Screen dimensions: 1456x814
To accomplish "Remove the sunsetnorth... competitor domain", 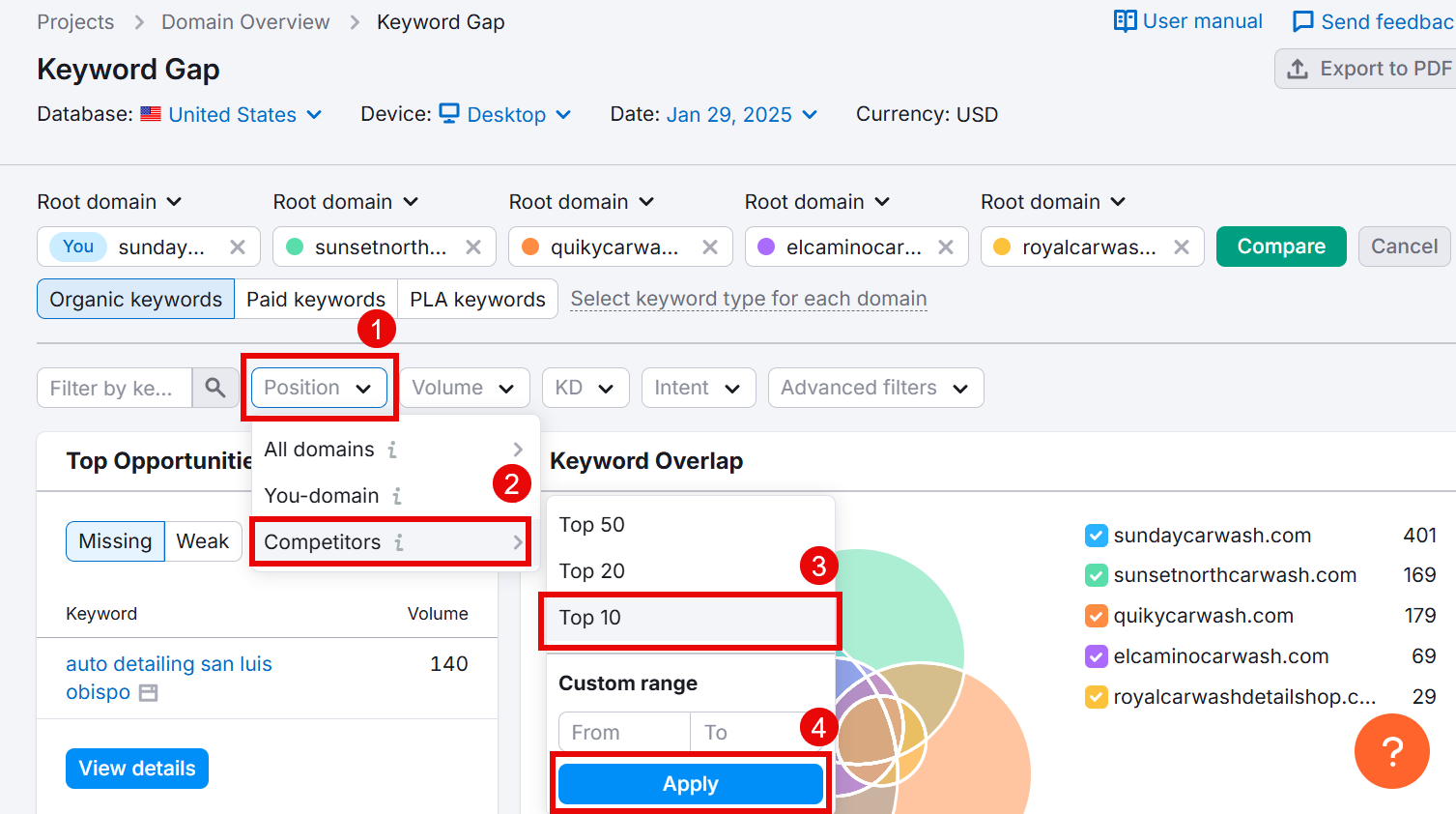I will coord(473,247).
